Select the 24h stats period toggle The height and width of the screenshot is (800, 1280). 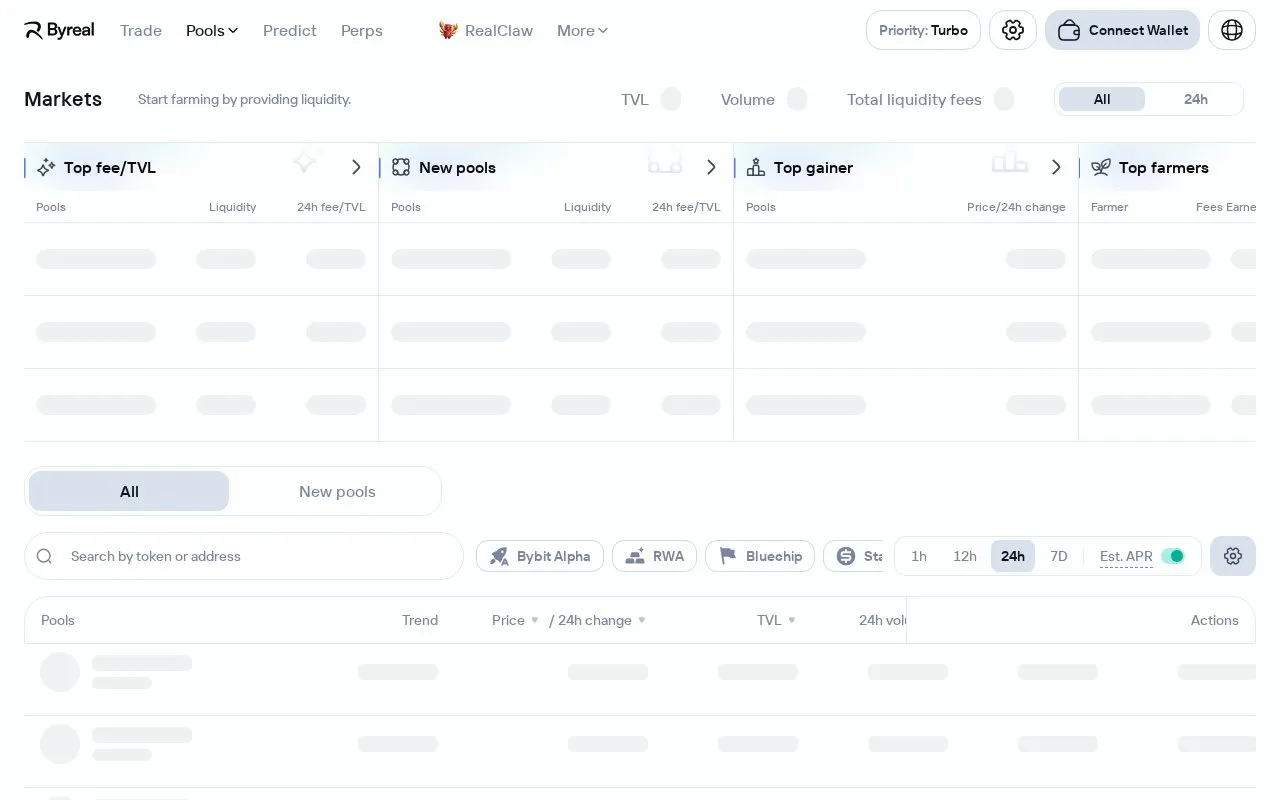[x=1196, y=99]
